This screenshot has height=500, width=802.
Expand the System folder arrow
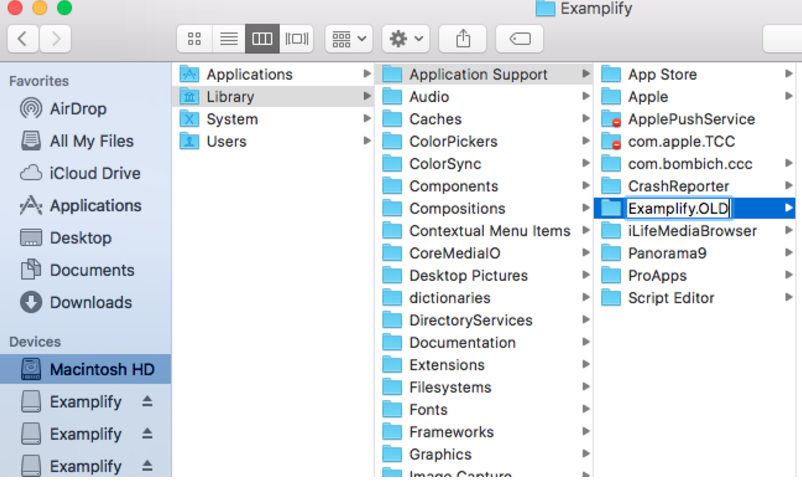click(367, 118)
